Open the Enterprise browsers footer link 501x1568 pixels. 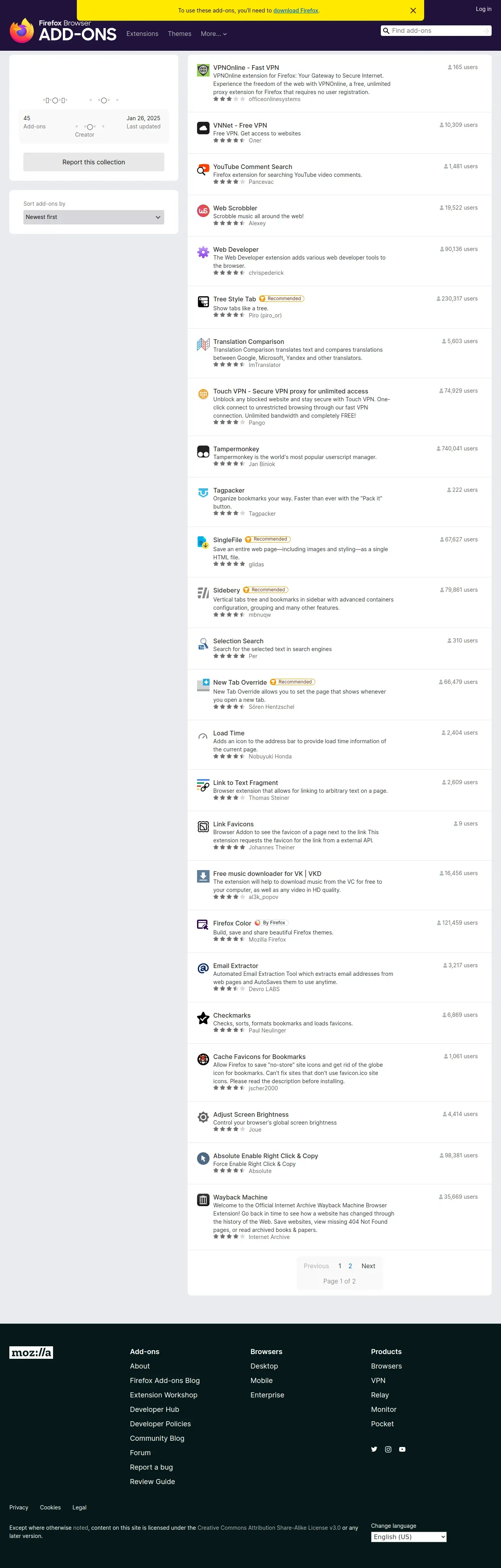267,1395
